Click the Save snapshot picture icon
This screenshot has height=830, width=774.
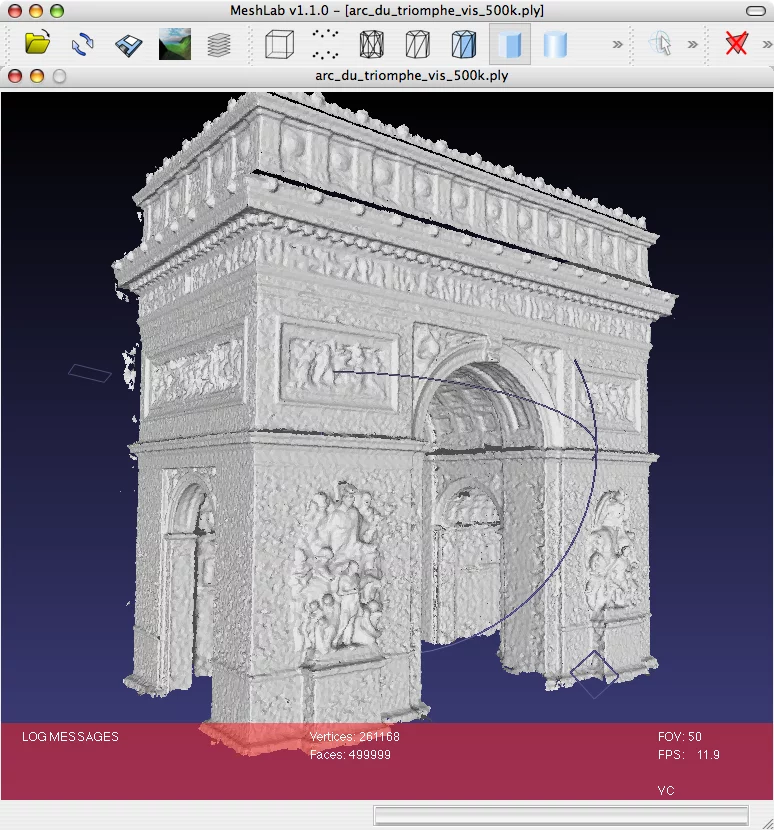point(175,44)
